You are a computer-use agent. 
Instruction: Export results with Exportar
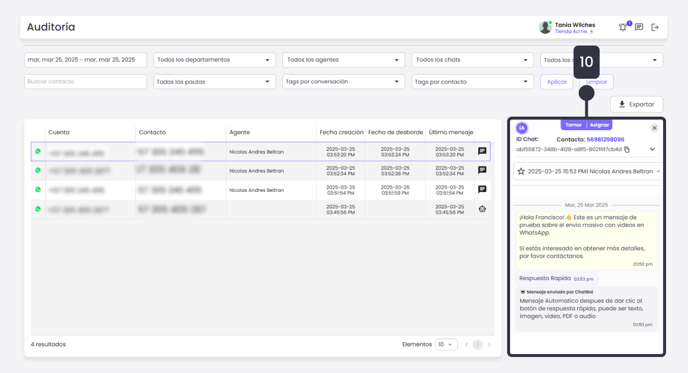pos(637,104)
